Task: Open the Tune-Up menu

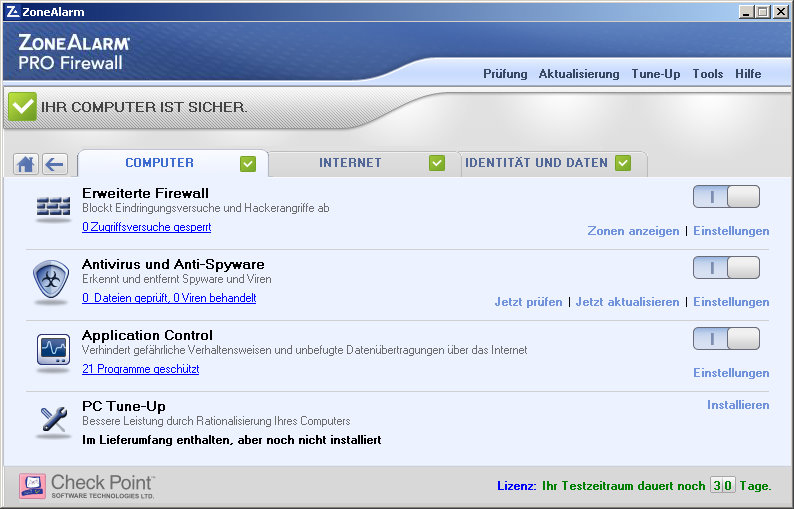Action: pos(656,74)
